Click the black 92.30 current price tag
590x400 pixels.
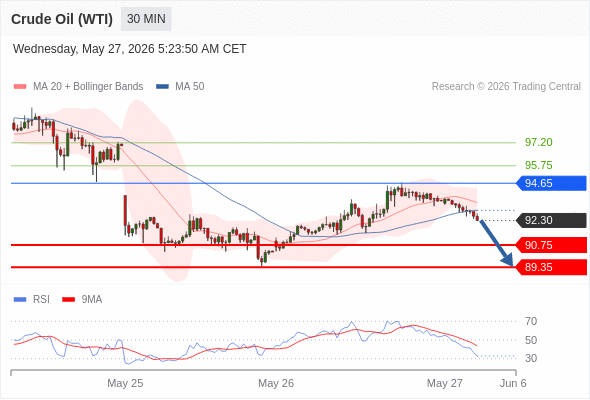[552, 220]
